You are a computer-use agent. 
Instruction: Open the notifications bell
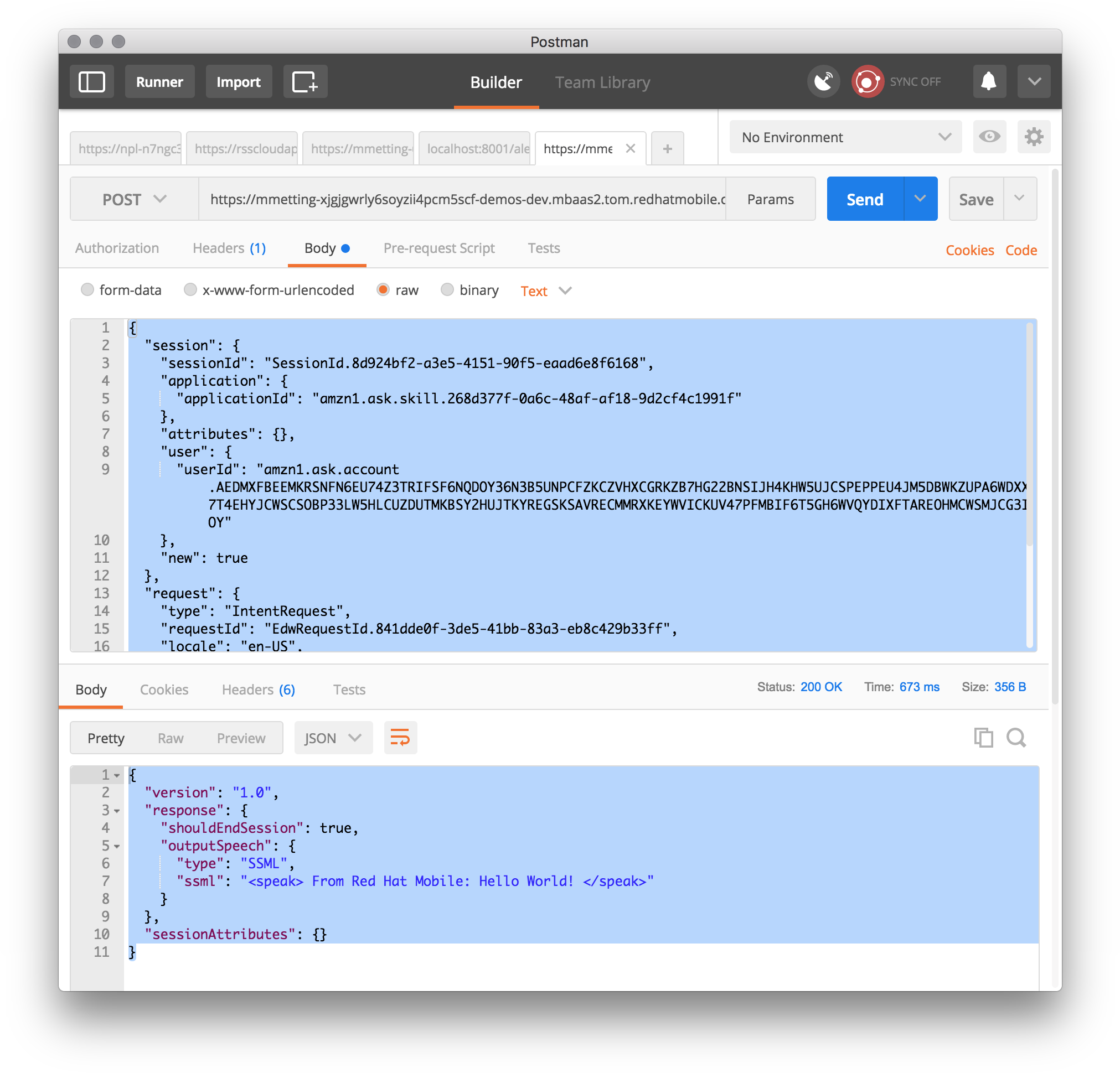coord(989,82)
